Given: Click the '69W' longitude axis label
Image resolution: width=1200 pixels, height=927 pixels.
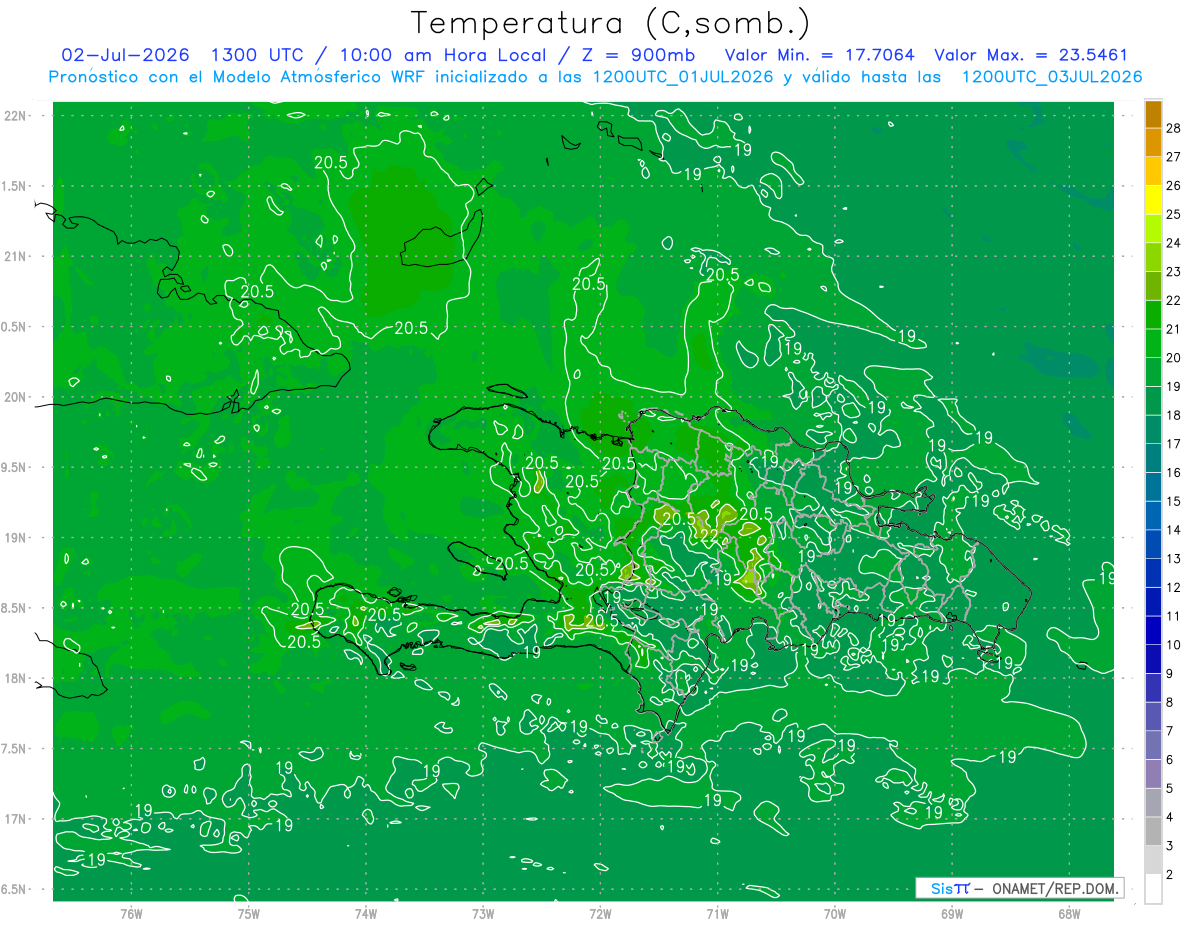Looking at the screenshot, I should (x=951, y=914).
